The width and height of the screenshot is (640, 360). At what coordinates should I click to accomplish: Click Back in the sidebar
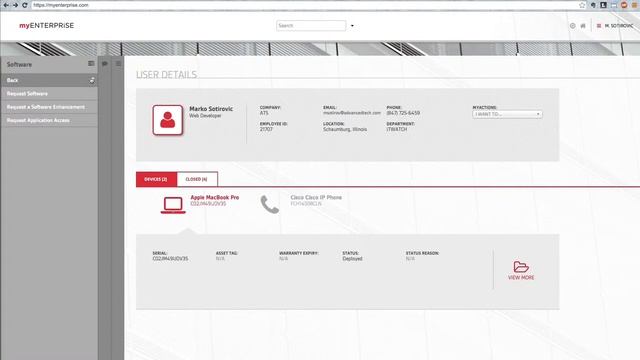49,80
